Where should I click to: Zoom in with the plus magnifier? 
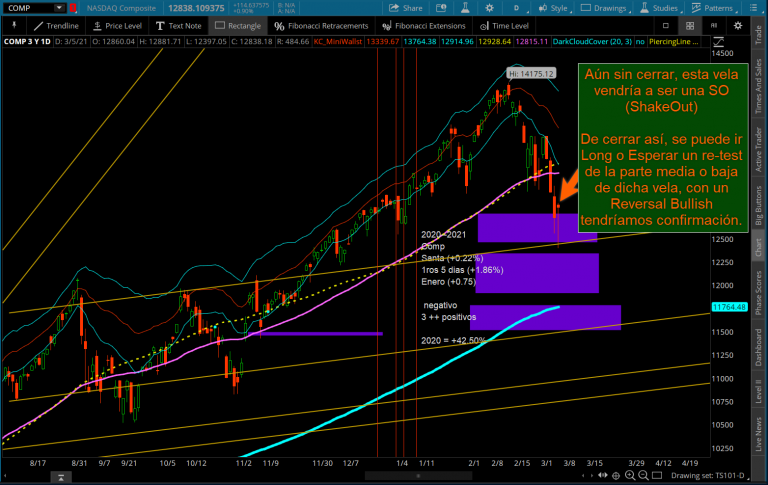pos(629,476)
